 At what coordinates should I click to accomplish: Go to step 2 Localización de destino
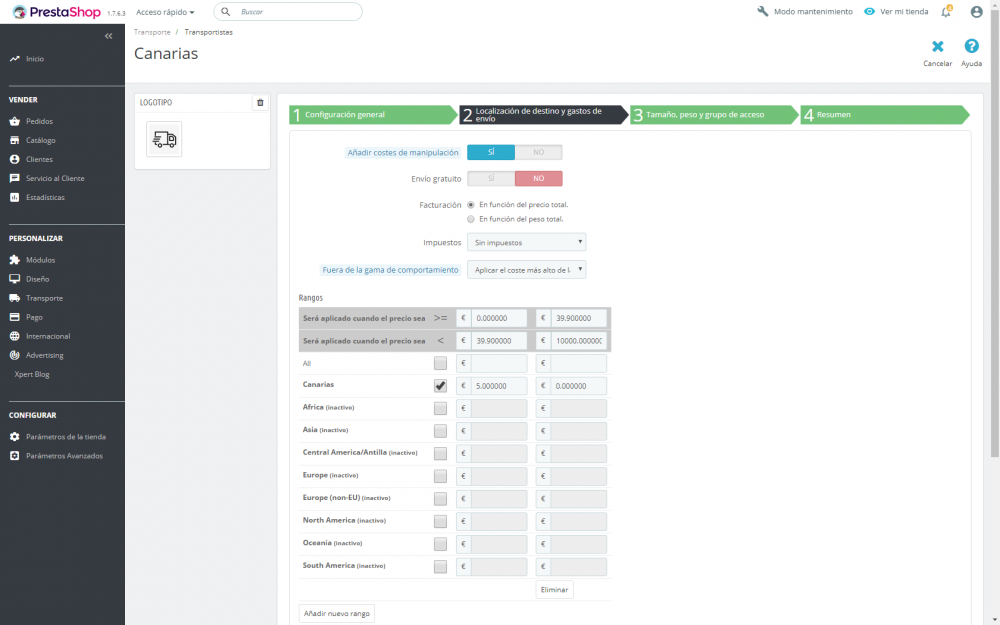click(x=543, y=115)
